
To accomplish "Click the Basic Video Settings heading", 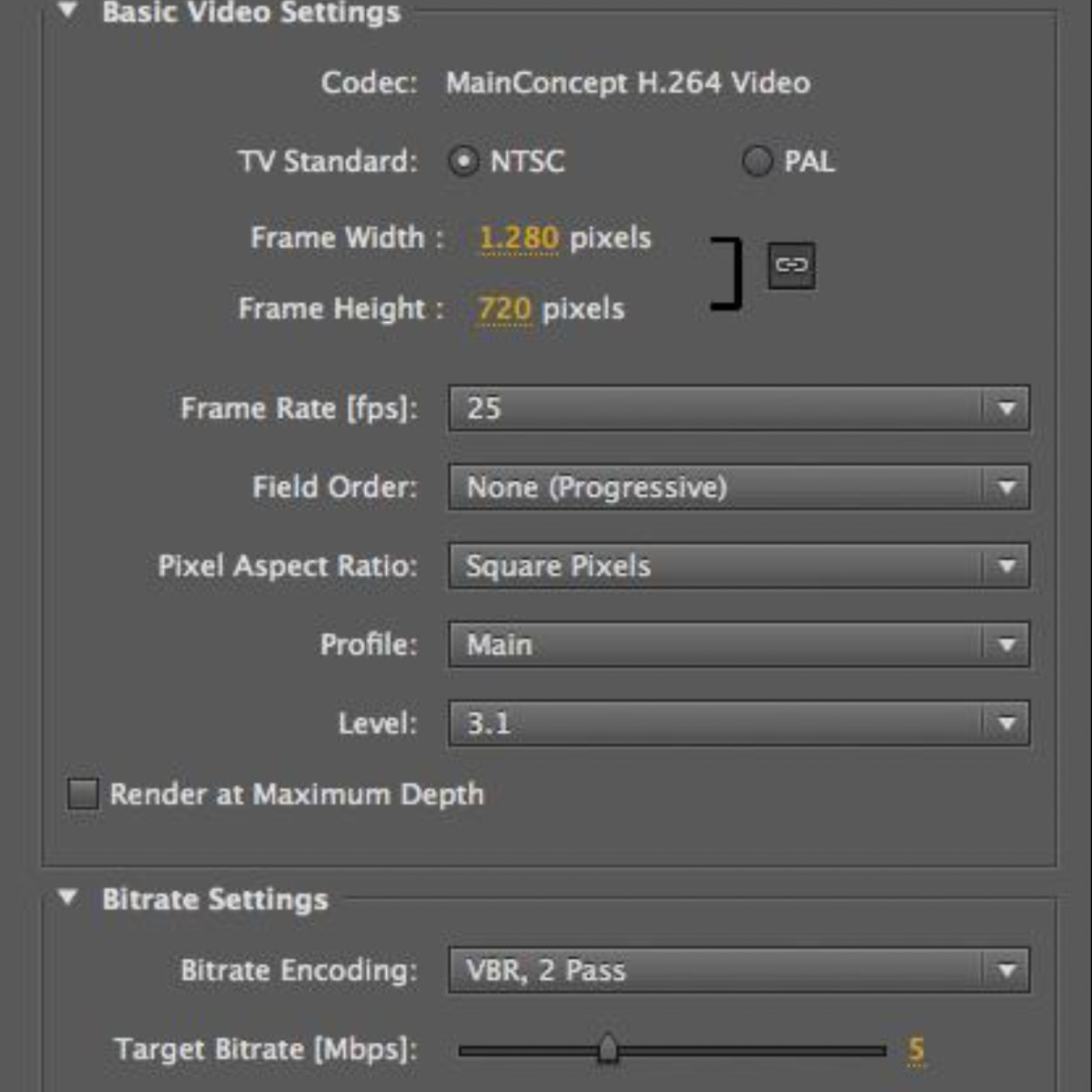I will 251,12.
